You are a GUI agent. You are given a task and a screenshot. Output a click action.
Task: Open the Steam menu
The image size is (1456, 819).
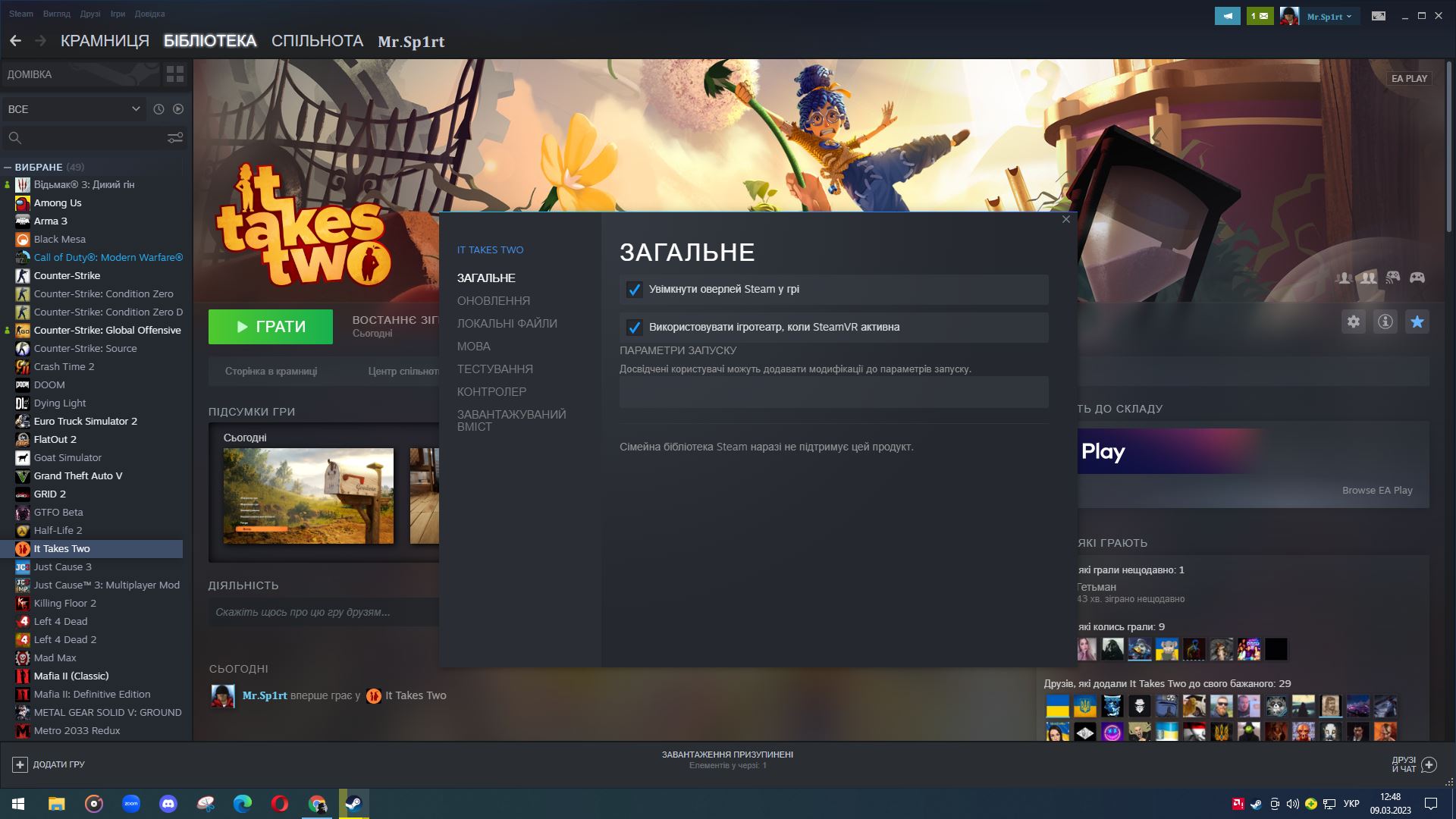click(x=21, y=14)
